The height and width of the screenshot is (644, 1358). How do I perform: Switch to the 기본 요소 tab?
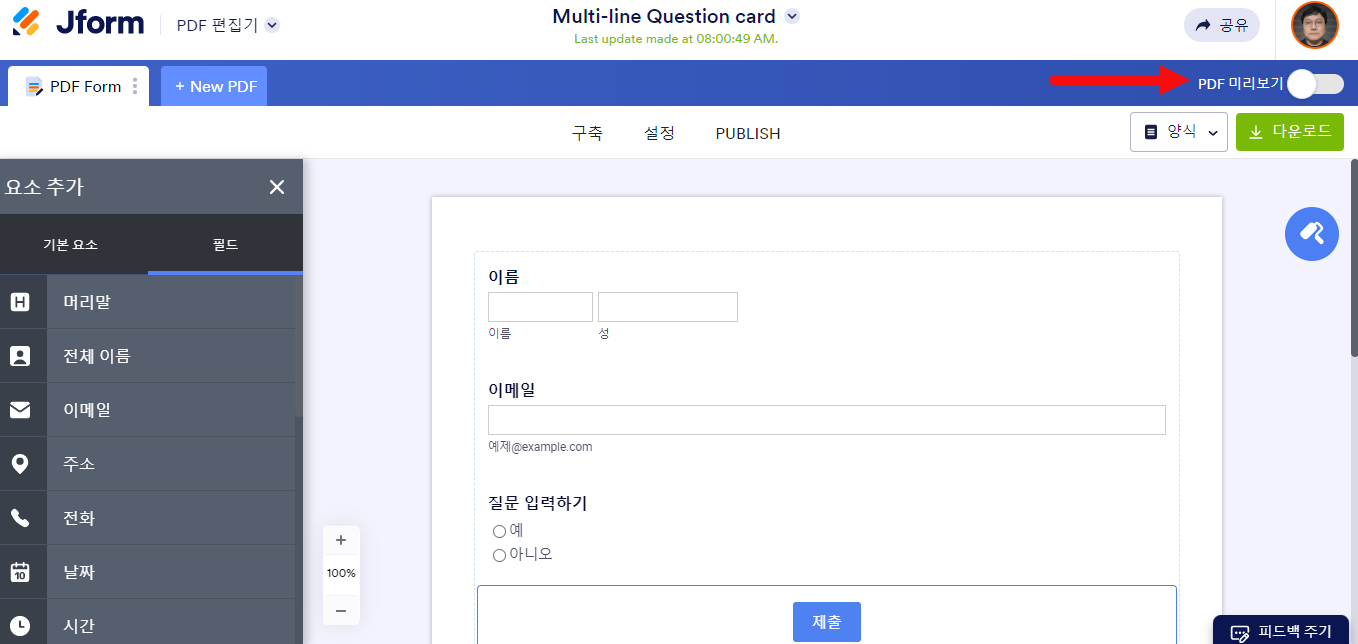click(x=70, y=245)
